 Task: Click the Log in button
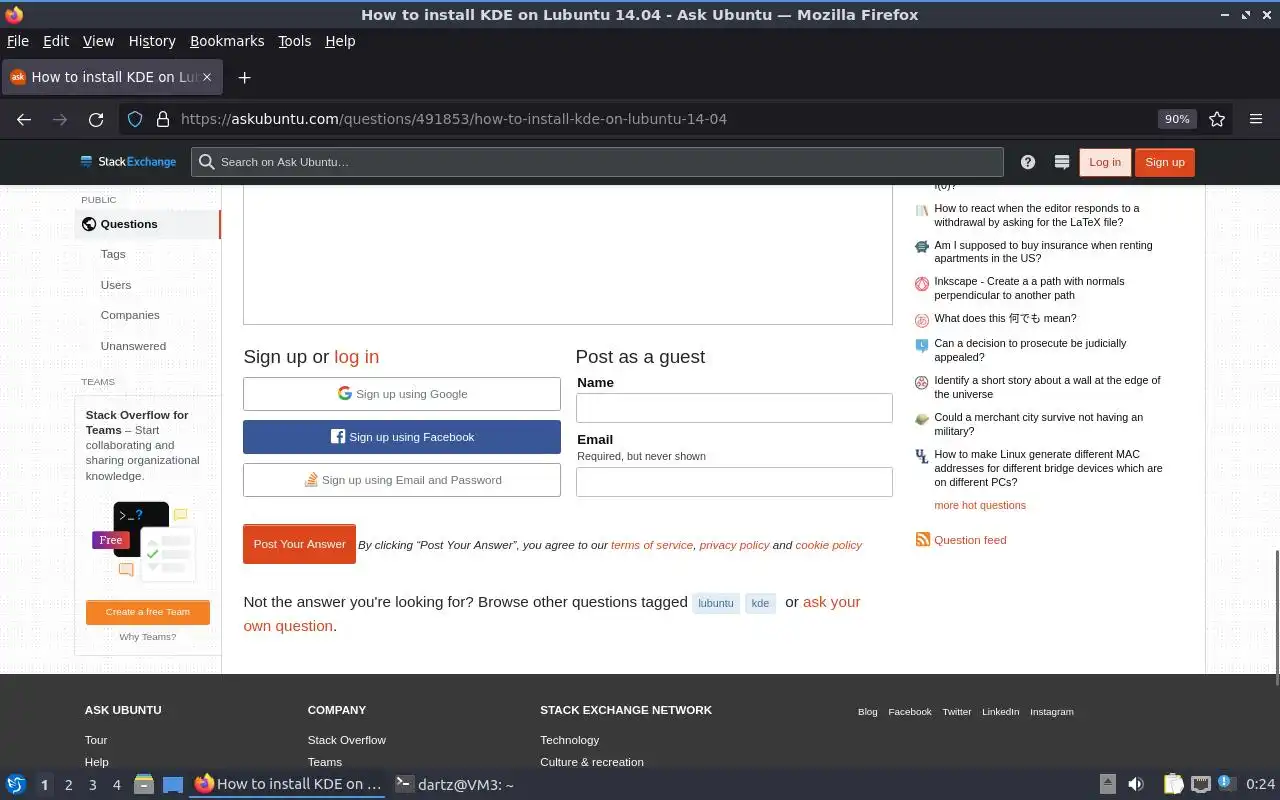point(1105,162)
